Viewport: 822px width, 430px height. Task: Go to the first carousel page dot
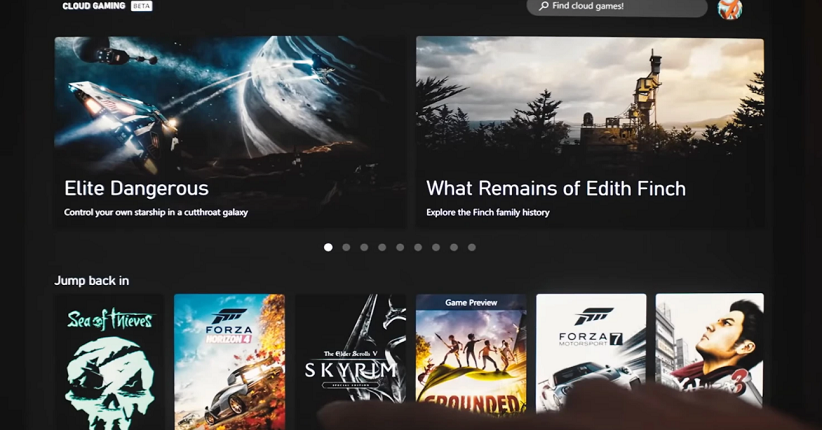click(x=328, y=247)
